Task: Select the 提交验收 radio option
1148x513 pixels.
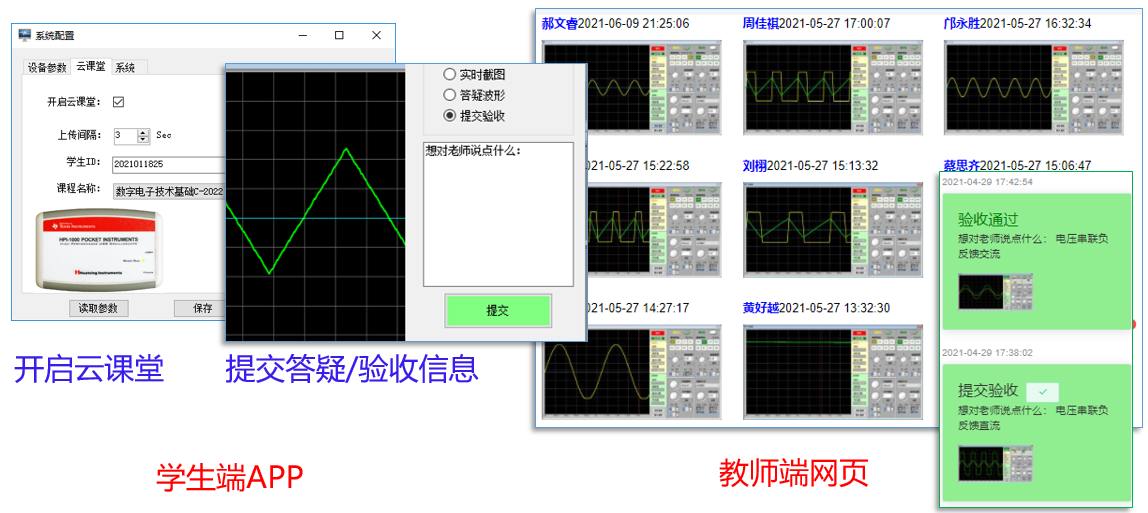Action: point(450,116)
